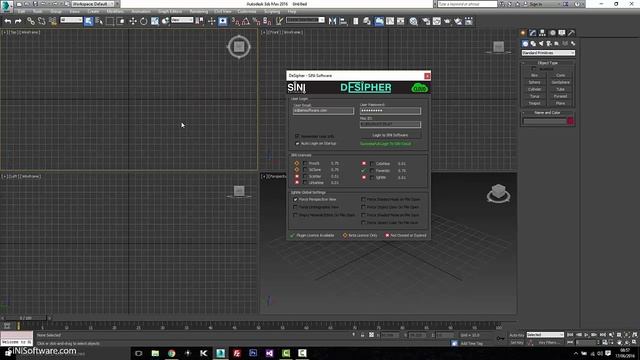Open the key mode Selected dropdown

[545, 335]
